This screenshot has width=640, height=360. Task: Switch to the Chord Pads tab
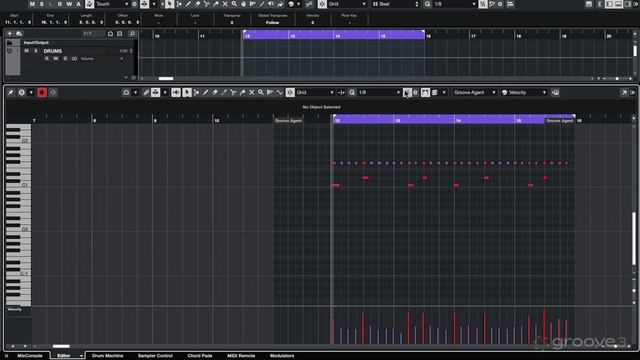pos(200,356)
